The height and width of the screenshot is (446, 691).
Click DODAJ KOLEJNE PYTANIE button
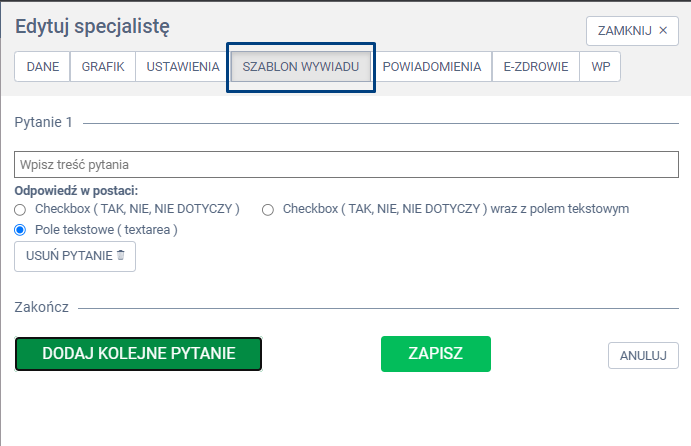coord(138,354)
